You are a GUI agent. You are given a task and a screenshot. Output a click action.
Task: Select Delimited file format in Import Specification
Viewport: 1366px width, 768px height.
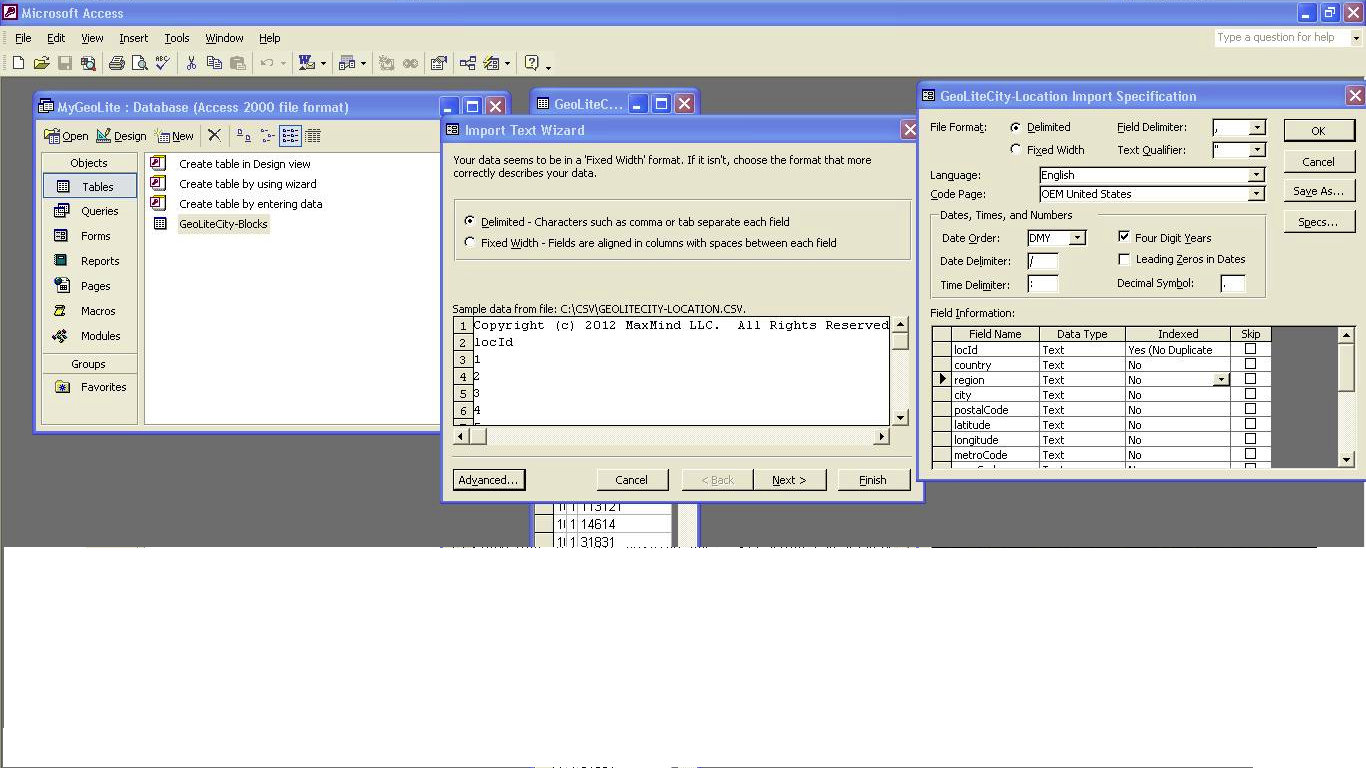(1016, 127)
